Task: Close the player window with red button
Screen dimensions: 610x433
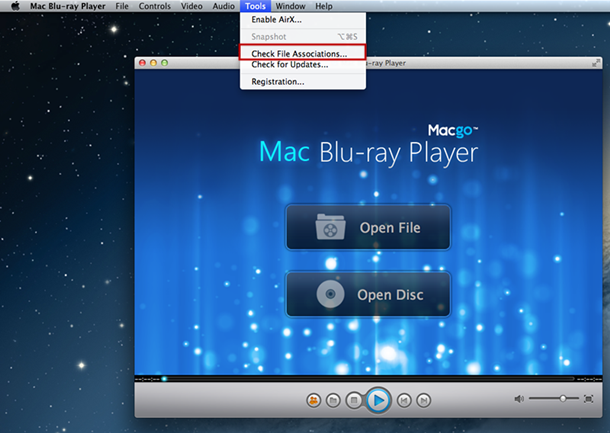Action: [142, 63]
